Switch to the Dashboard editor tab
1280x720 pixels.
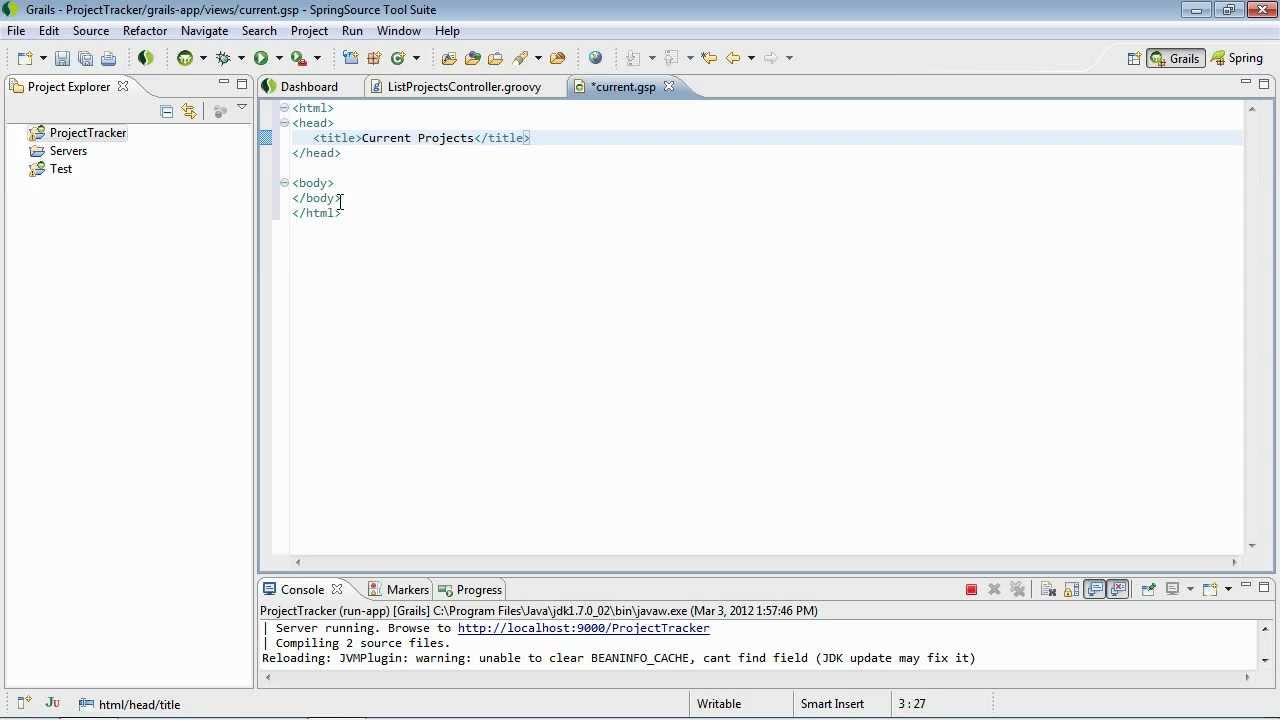point(300,87)
